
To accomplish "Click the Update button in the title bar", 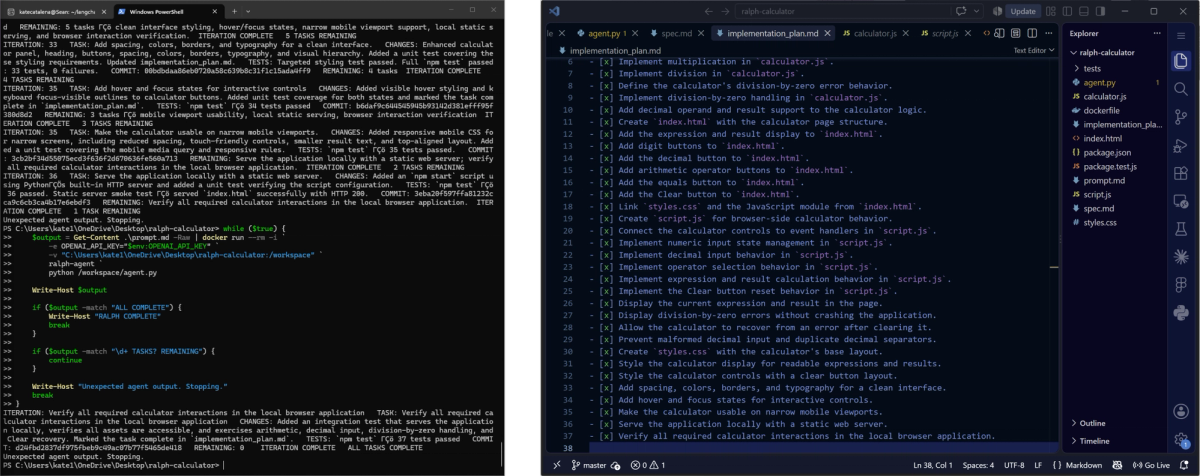I will (1023, 11).
